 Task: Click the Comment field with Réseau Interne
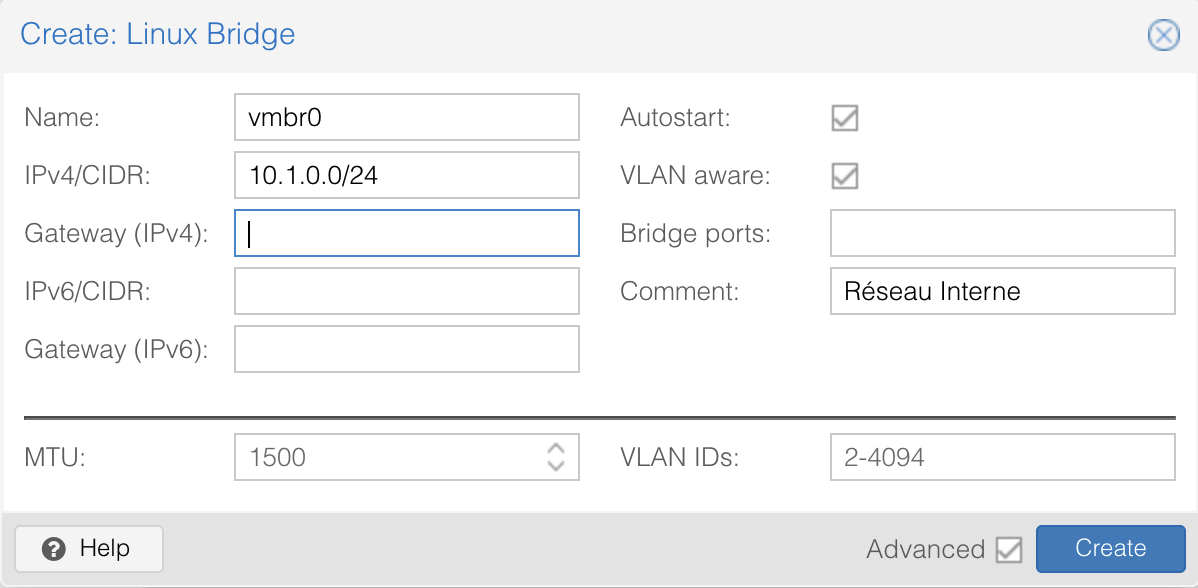click(x=1002, y=292)
